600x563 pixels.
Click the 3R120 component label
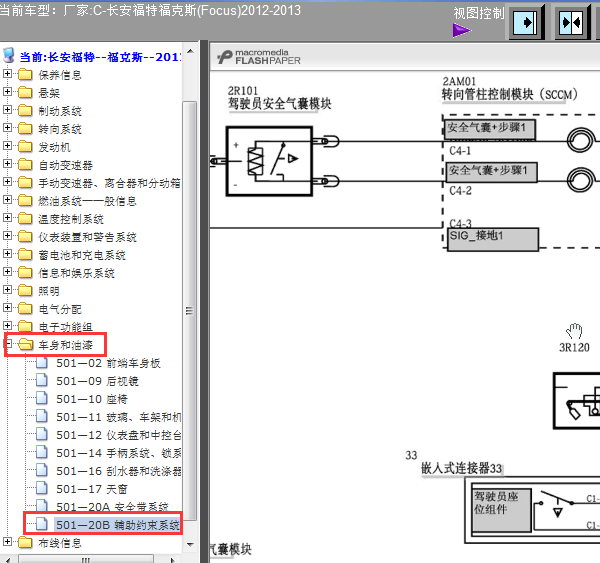[574, 347]
